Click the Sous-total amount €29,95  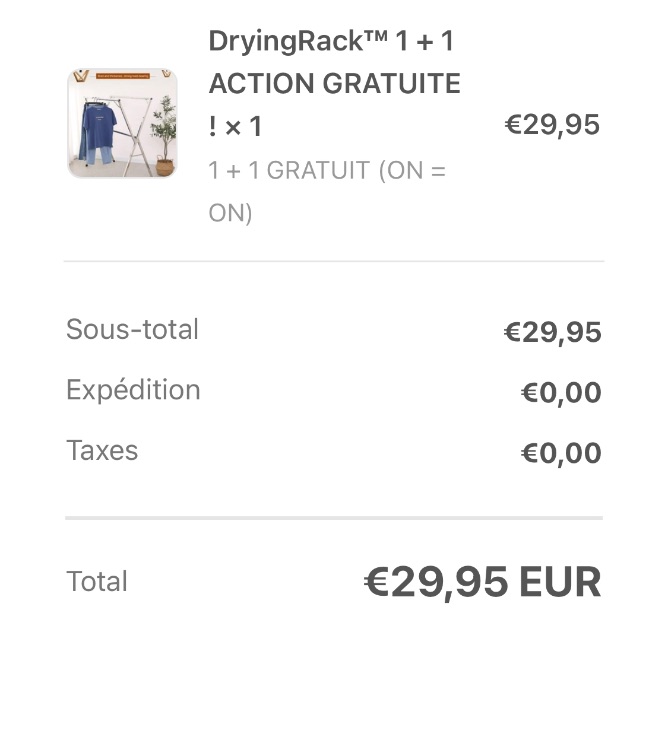click(x=552, y=332)
